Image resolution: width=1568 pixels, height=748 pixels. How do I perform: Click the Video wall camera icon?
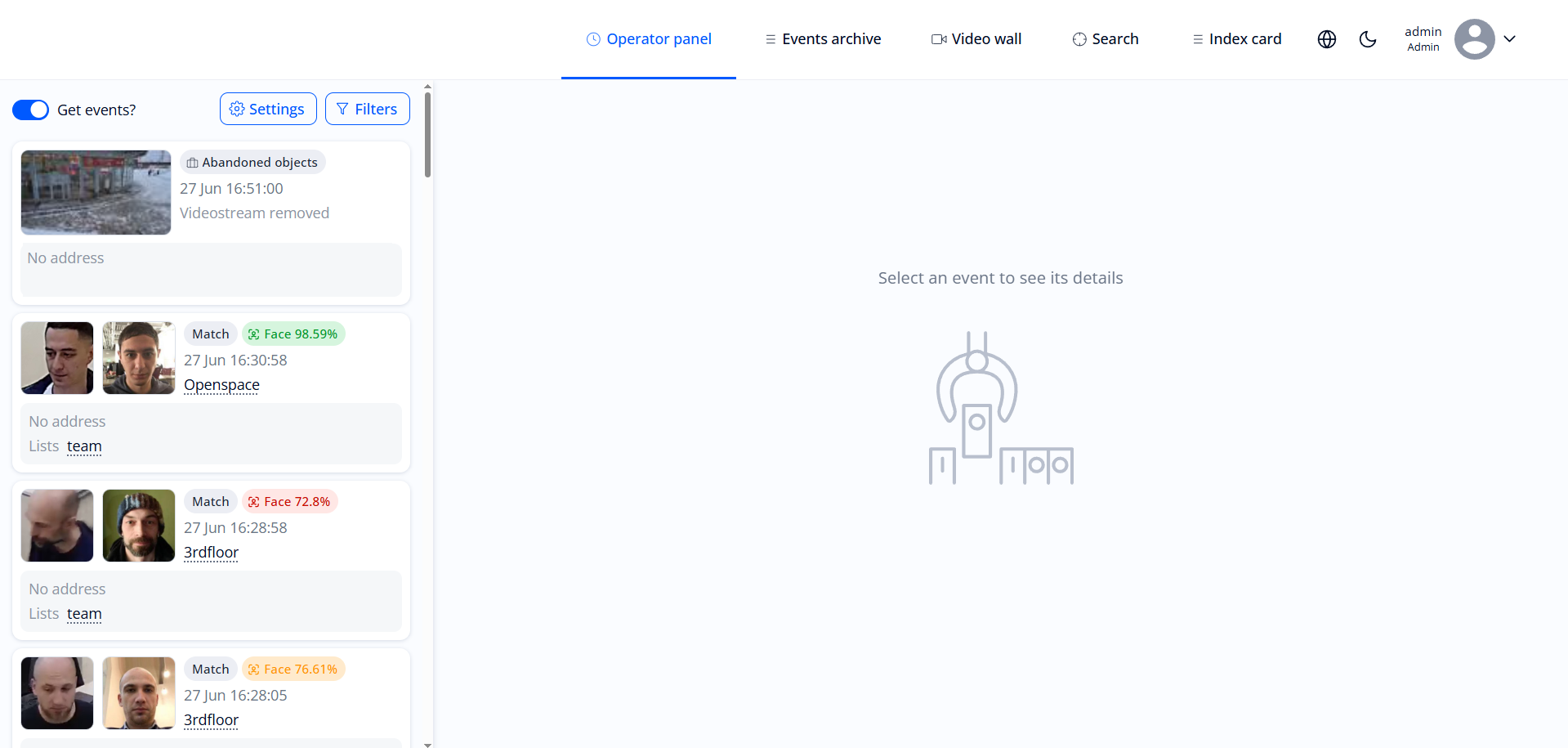click(x=939, y=39)
